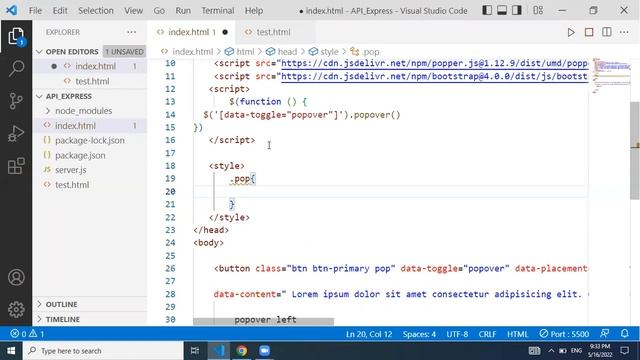The width and height of the screenshot is (640, 360).
Task: Toggle the Secondary Side Bar layout icon
Action: click(517, 10)
